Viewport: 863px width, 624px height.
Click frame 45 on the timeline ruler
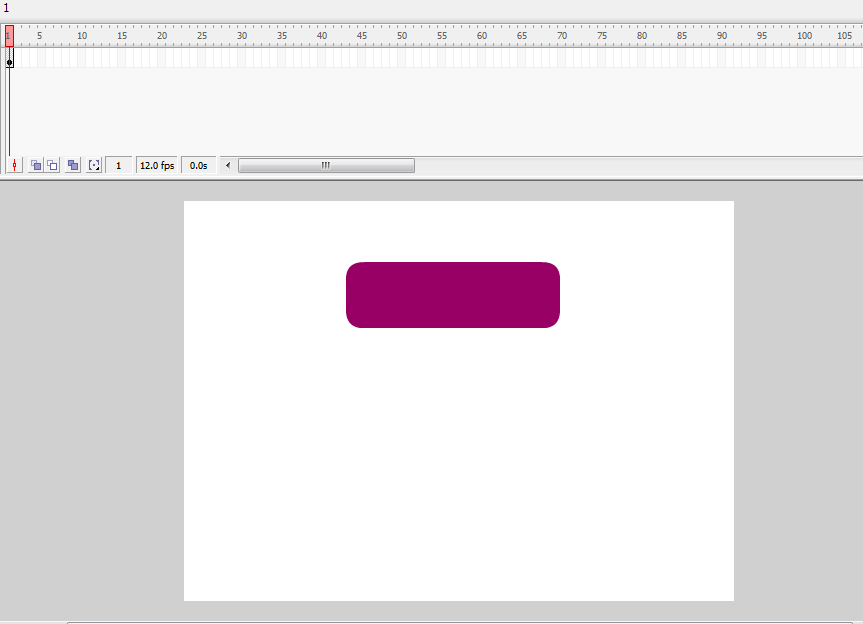tap(362, 36)
